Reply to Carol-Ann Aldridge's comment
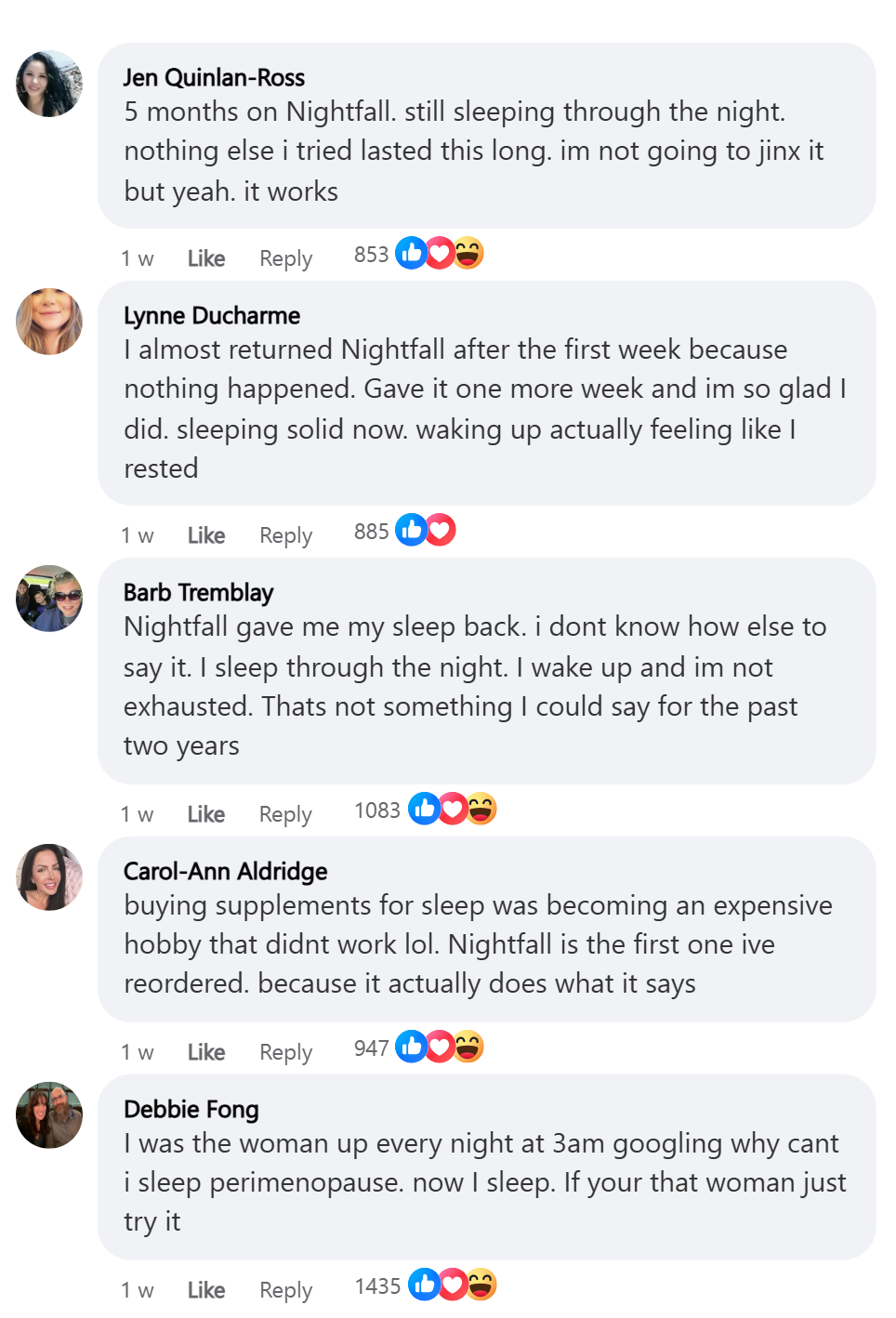 coord(285,1052)
